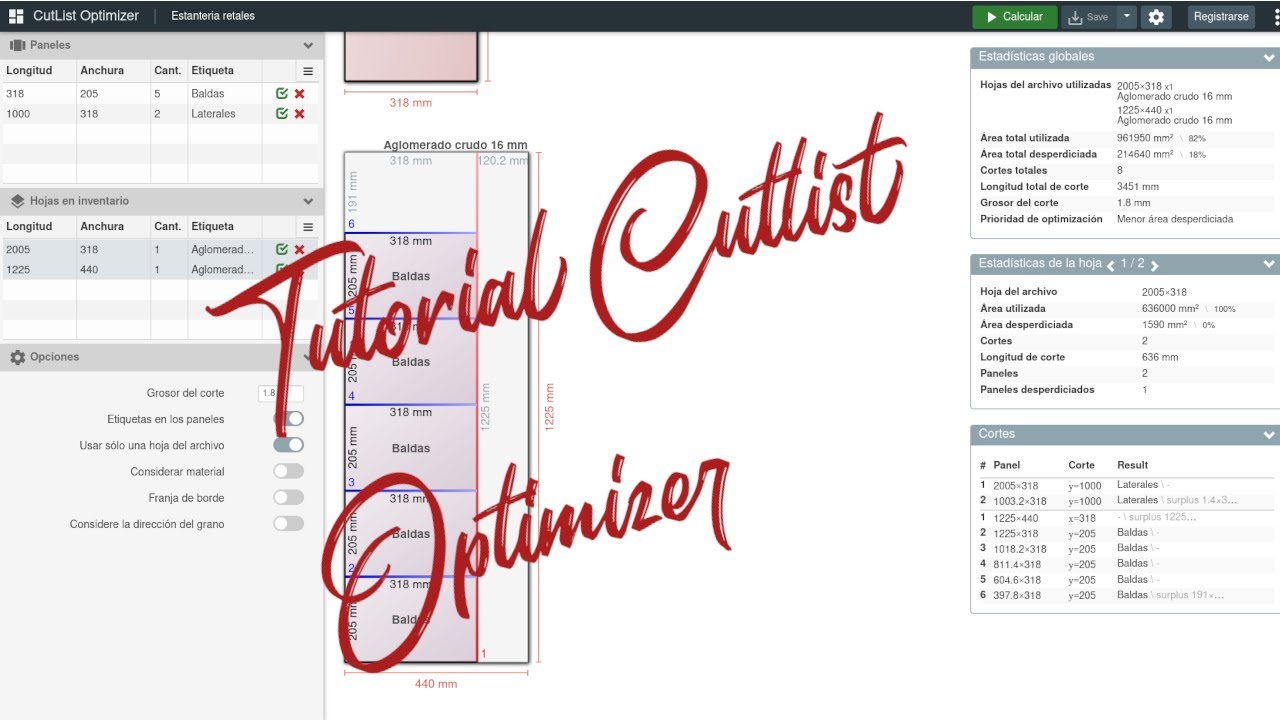Click the CutList Optimizer grid logo icon
The height and width of the screenshot is (720, 1280).
tap(16, 16)
